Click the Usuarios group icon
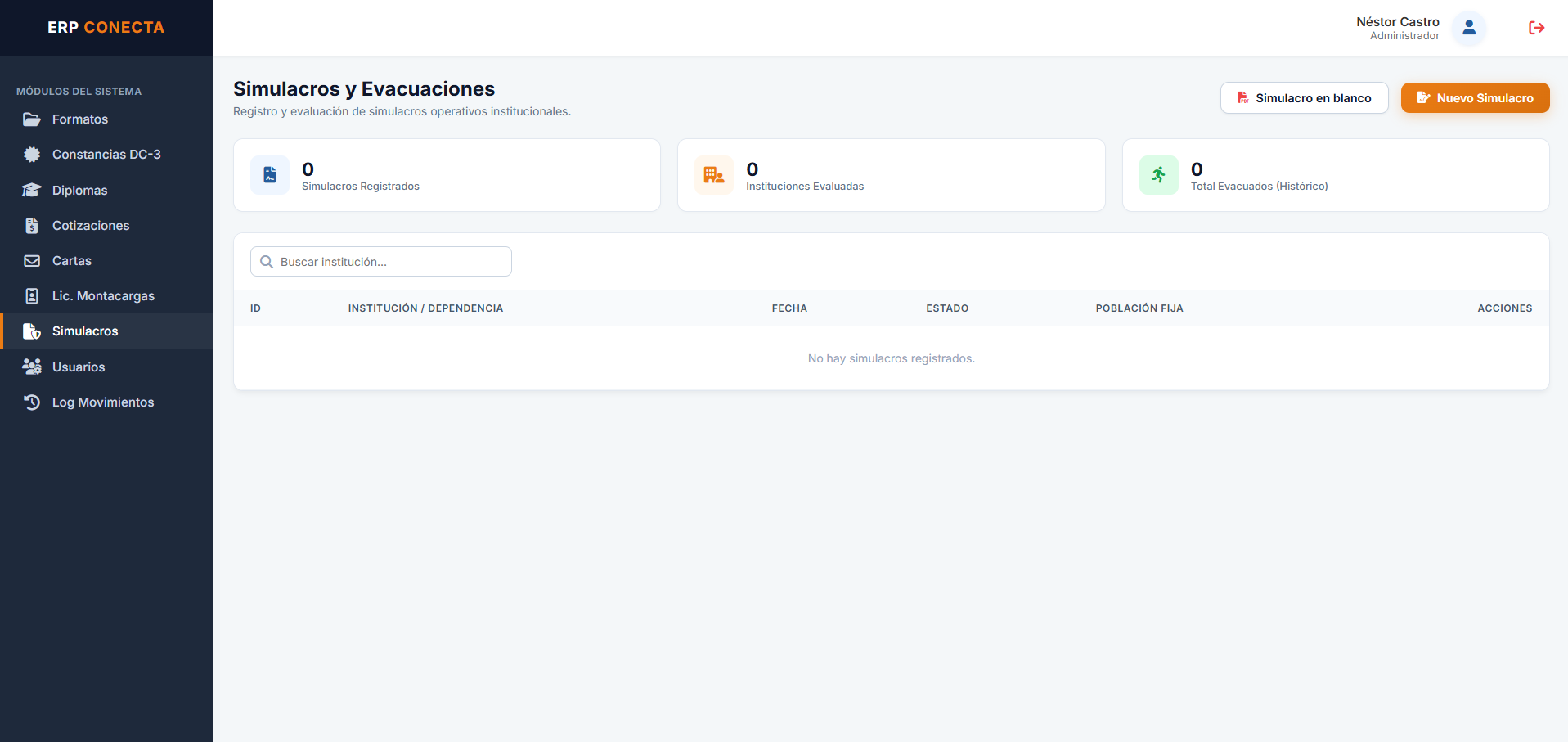This screenshot has width=1568, height=742. click(32, 367)
